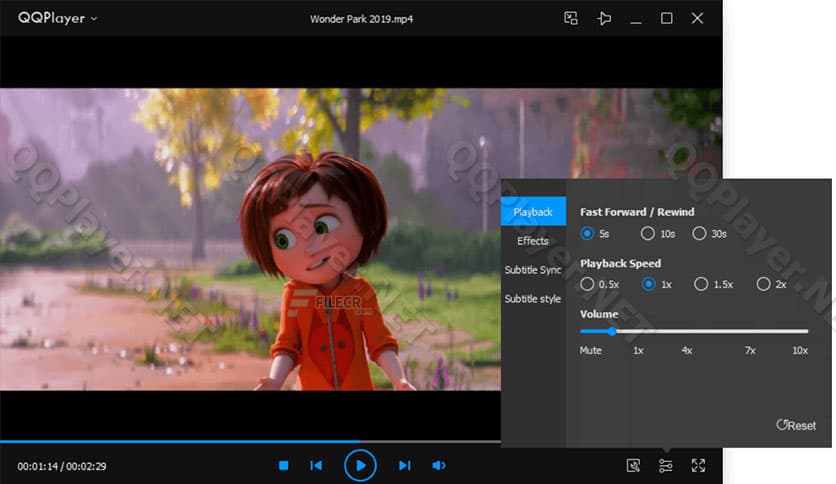This screenshot has width=836, height=484.
Task: Select 30s fast forward interval
Action: point(699,233)
